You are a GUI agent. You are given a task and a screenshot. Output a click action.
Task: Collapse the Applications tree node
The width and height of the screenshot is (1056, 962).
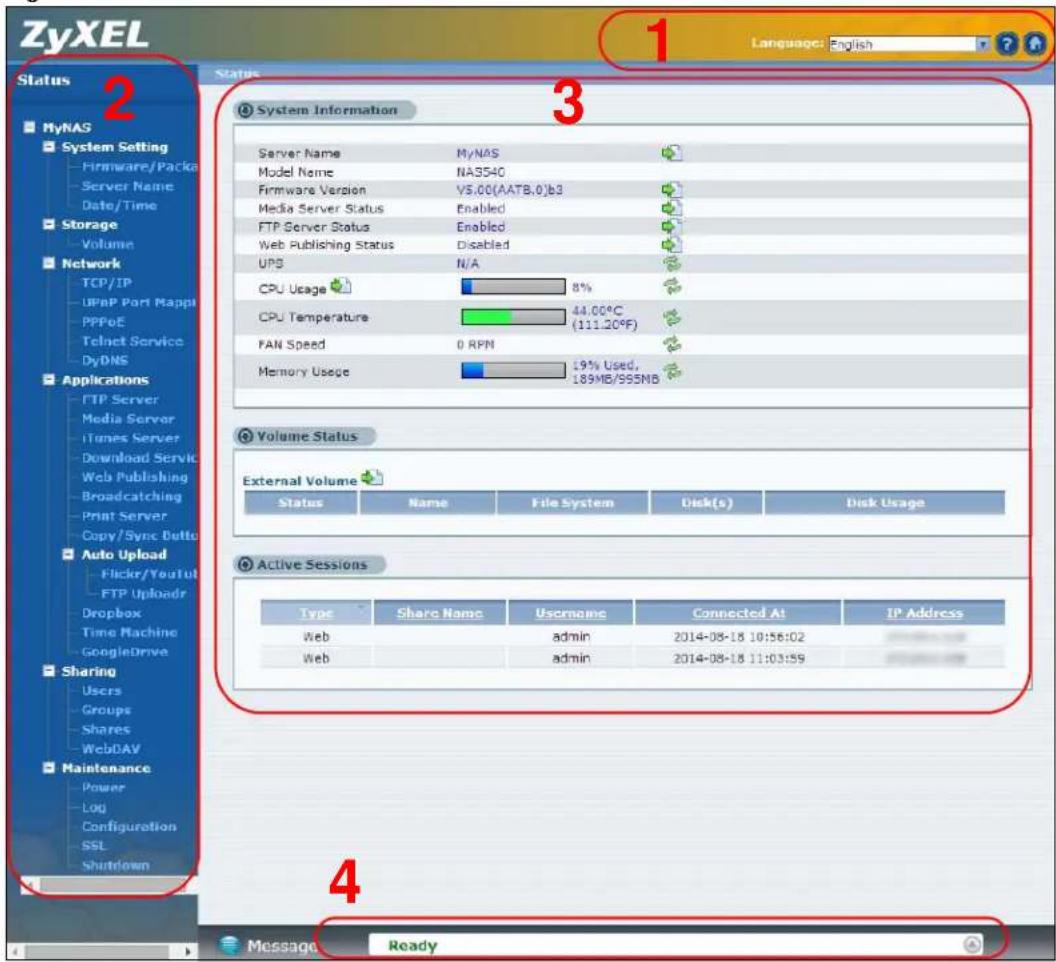pyautogui.click(x=48, y=379)
